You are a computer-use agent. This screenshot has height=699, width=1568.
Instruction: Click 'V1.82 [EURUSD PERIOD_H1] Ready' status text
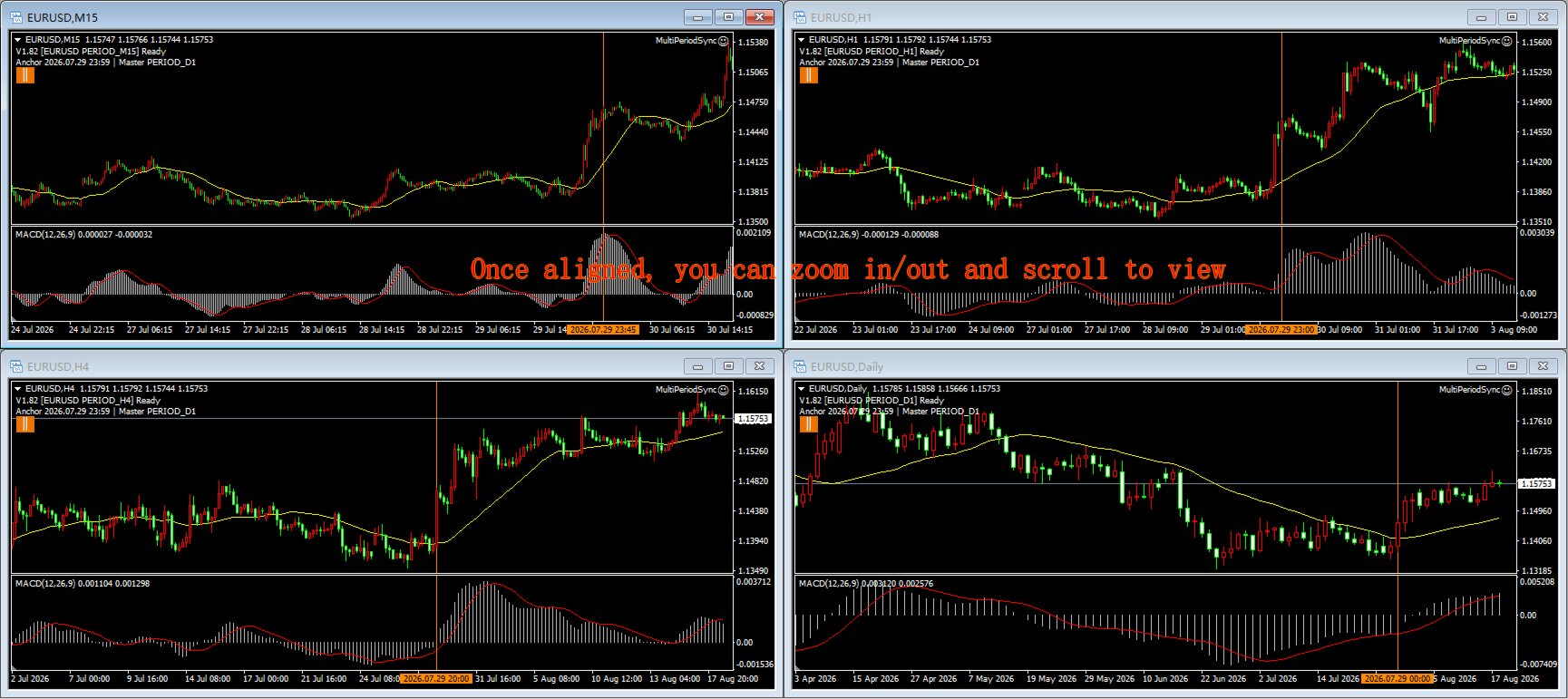coord(872,52)
